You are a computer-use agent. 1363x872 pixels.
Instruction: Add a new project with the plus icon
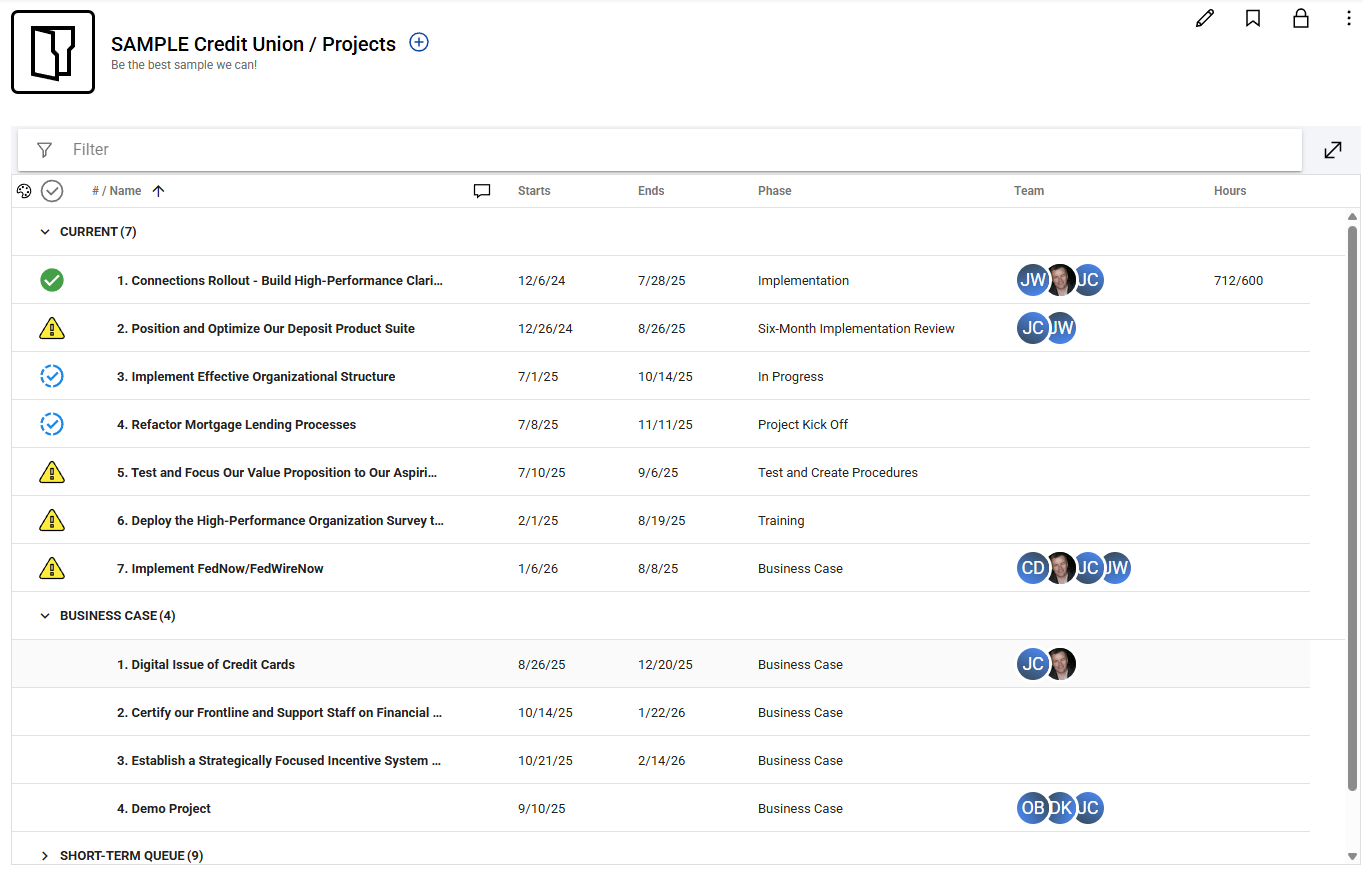[419, 42]
